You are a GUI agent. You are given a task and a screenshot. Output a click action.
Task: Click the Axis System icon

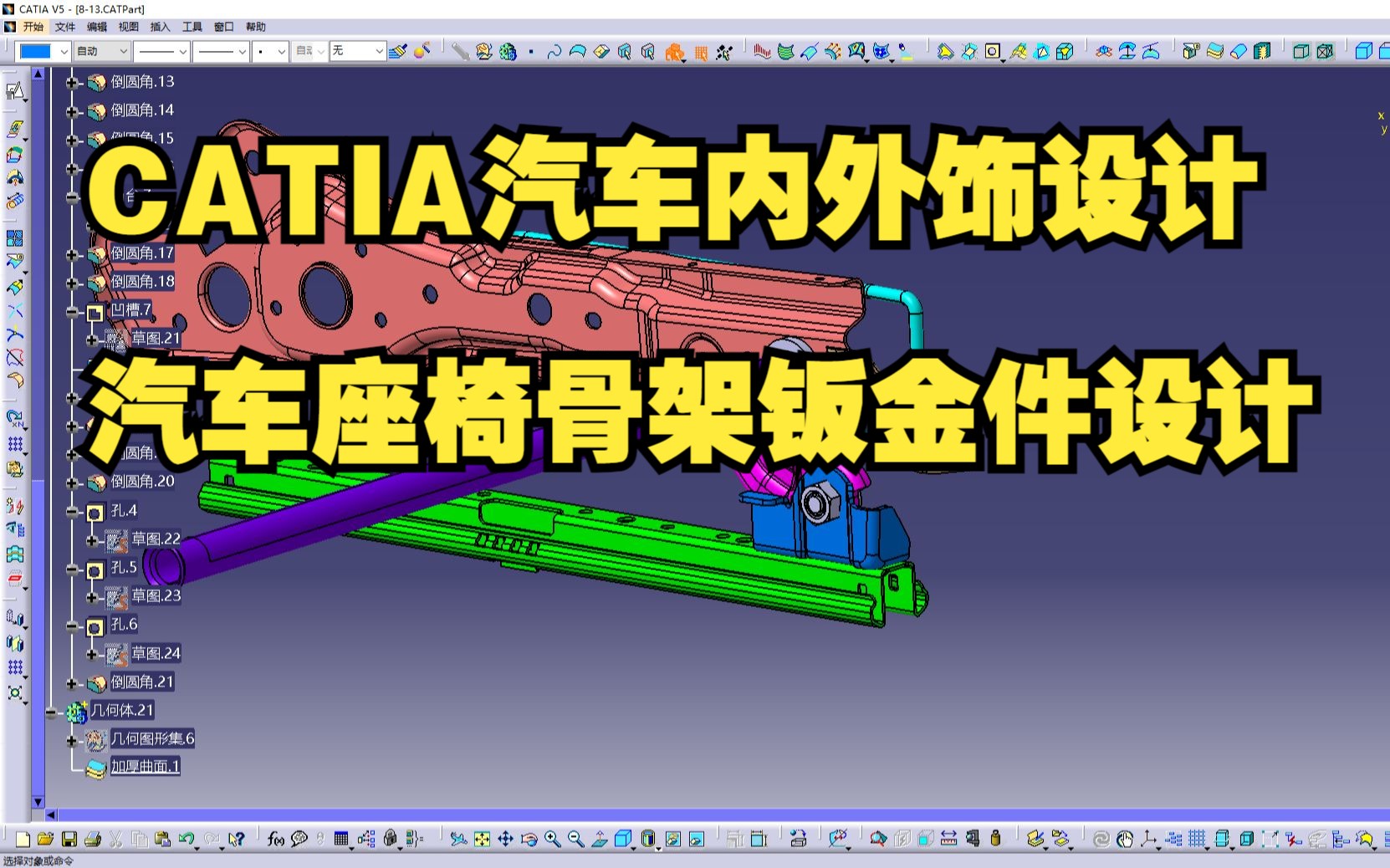point(1147,839)
